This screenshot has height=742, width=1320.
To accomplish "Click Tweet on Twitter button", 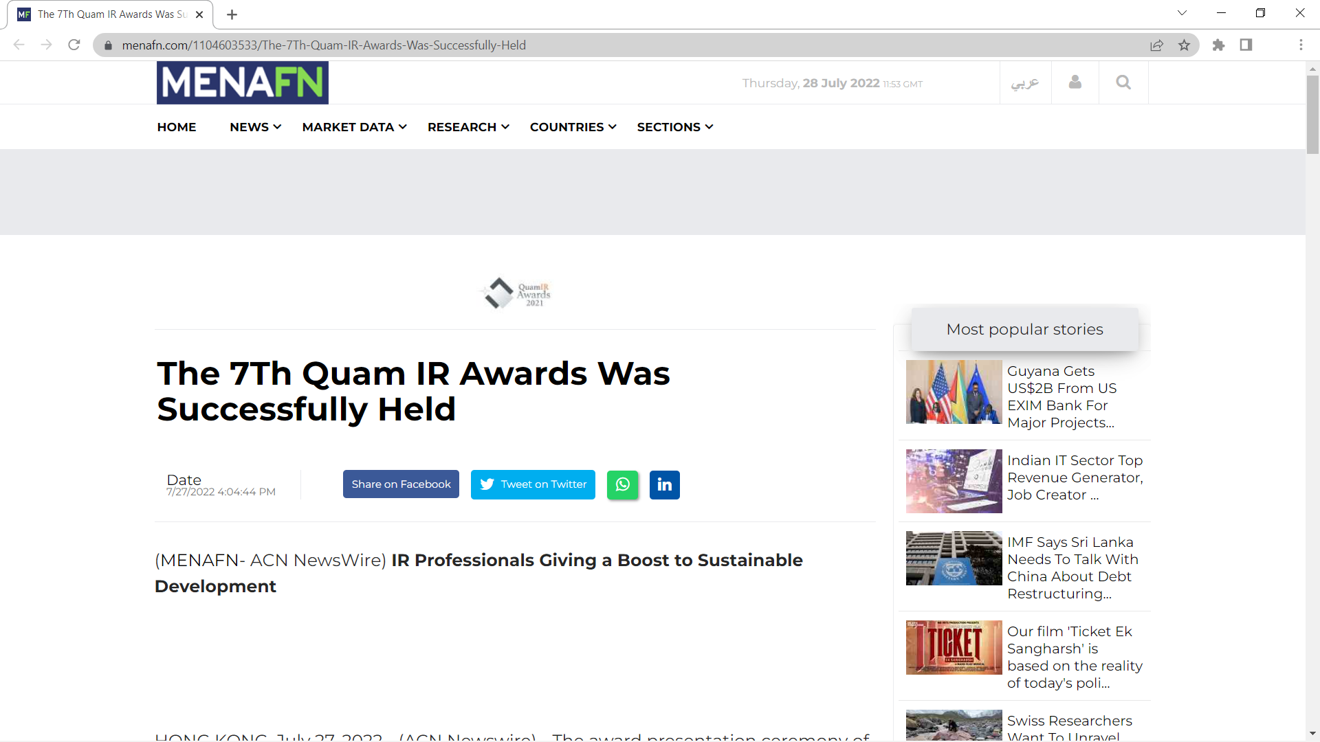I will click(x=533, y=485).
